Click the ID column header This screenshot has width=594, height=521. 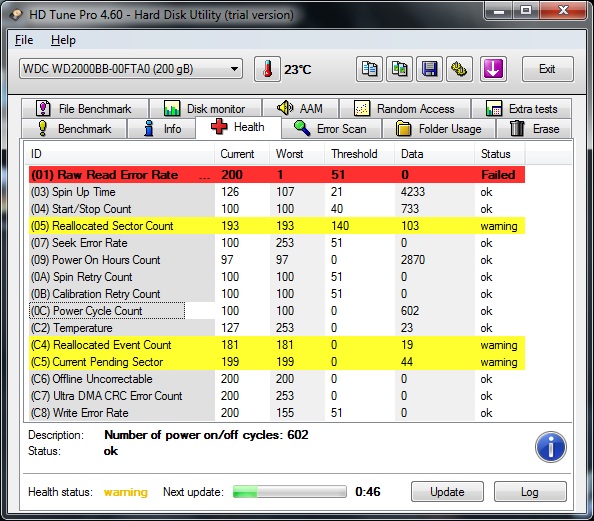(x=119, y=154)
